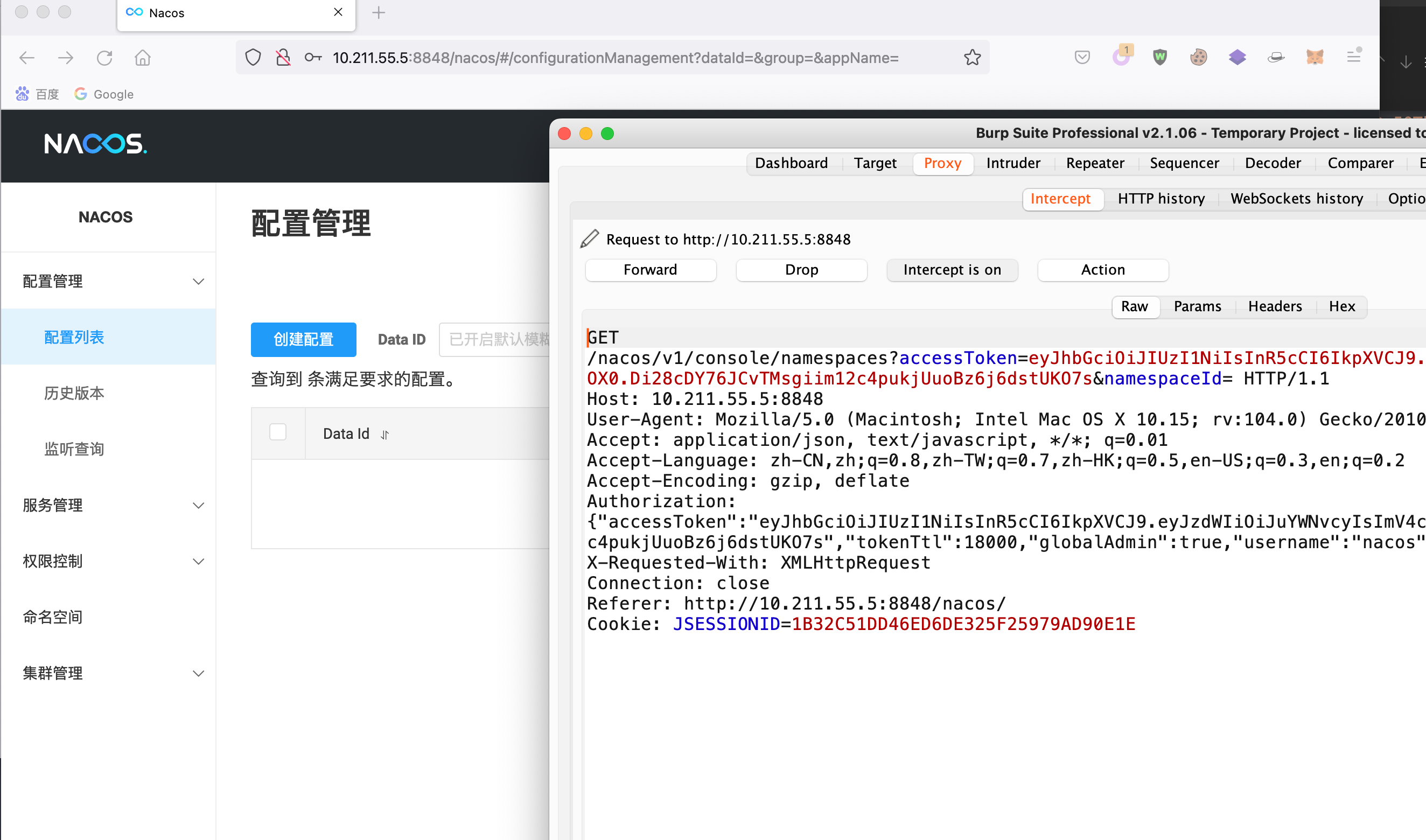Open the green W shield extension

[1160, 57]
